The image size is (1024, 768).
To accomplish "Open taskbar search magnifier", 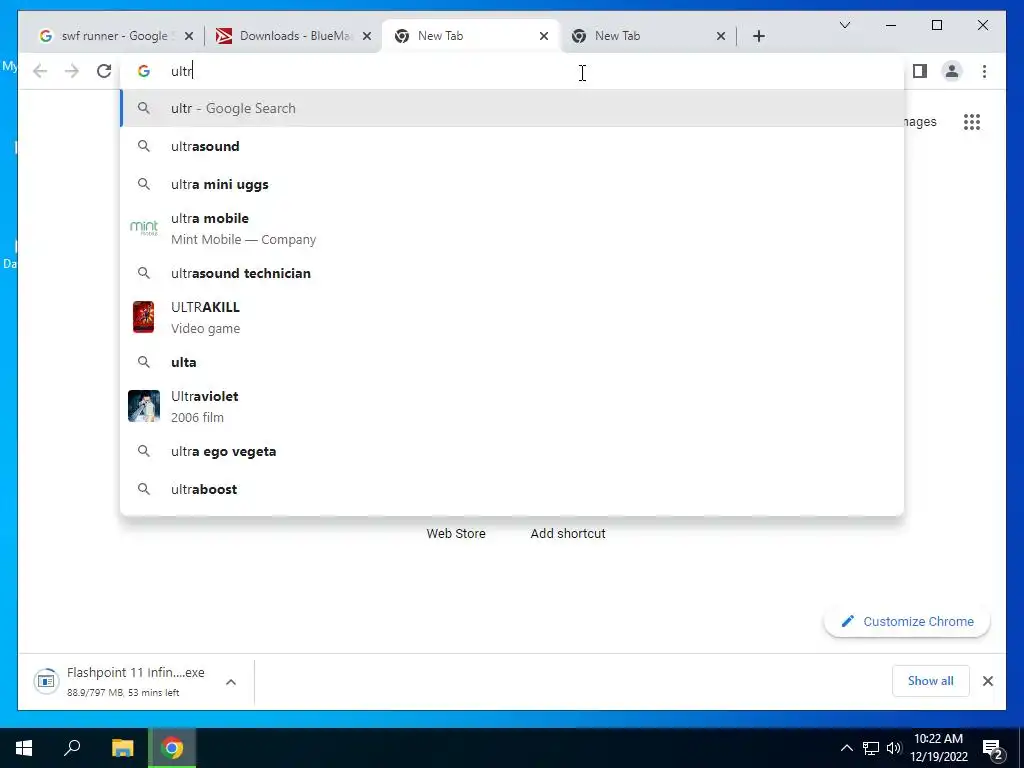I will point(72,748).
